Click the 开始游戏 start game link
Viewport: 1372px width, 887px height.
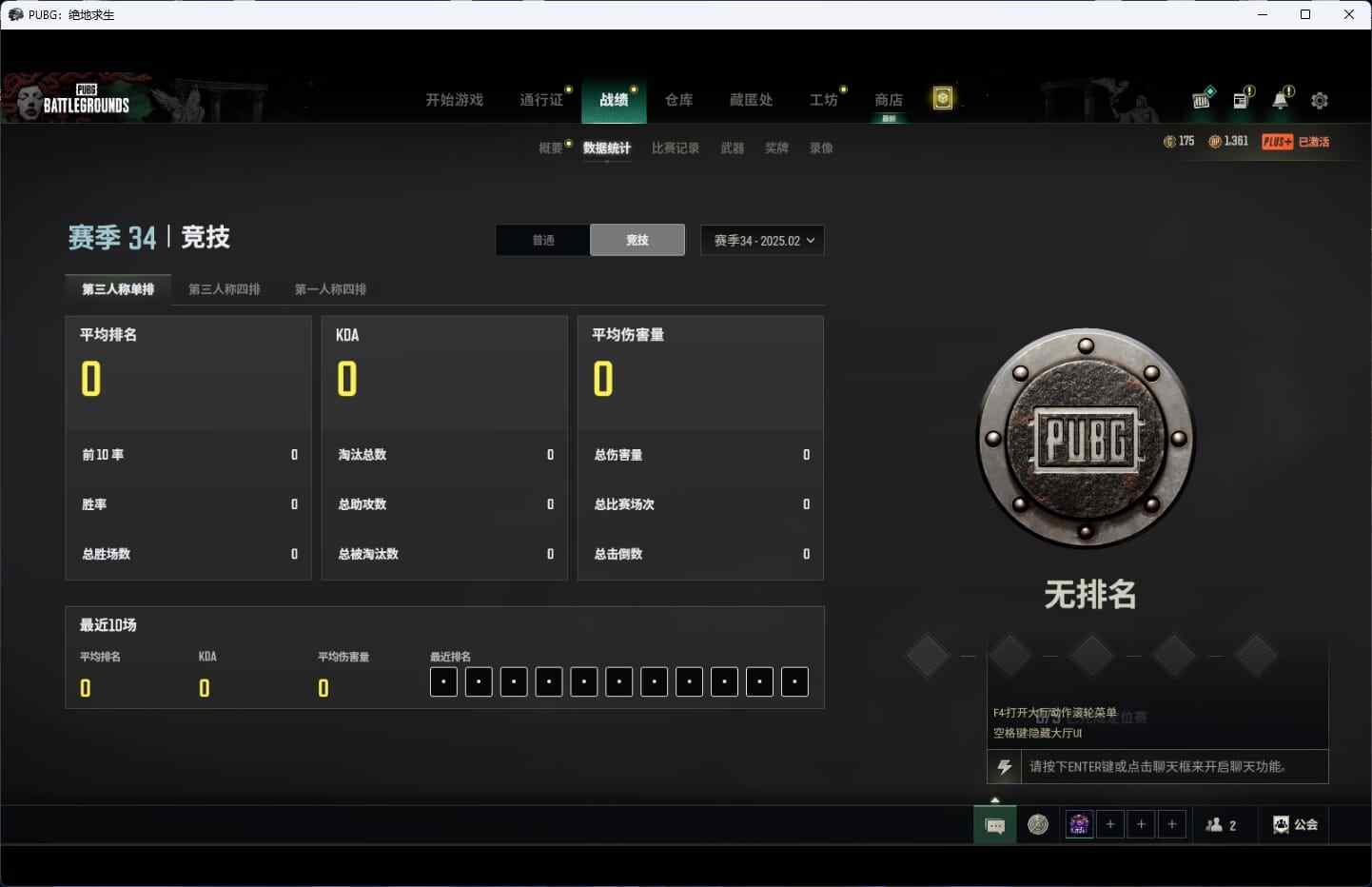454,100
